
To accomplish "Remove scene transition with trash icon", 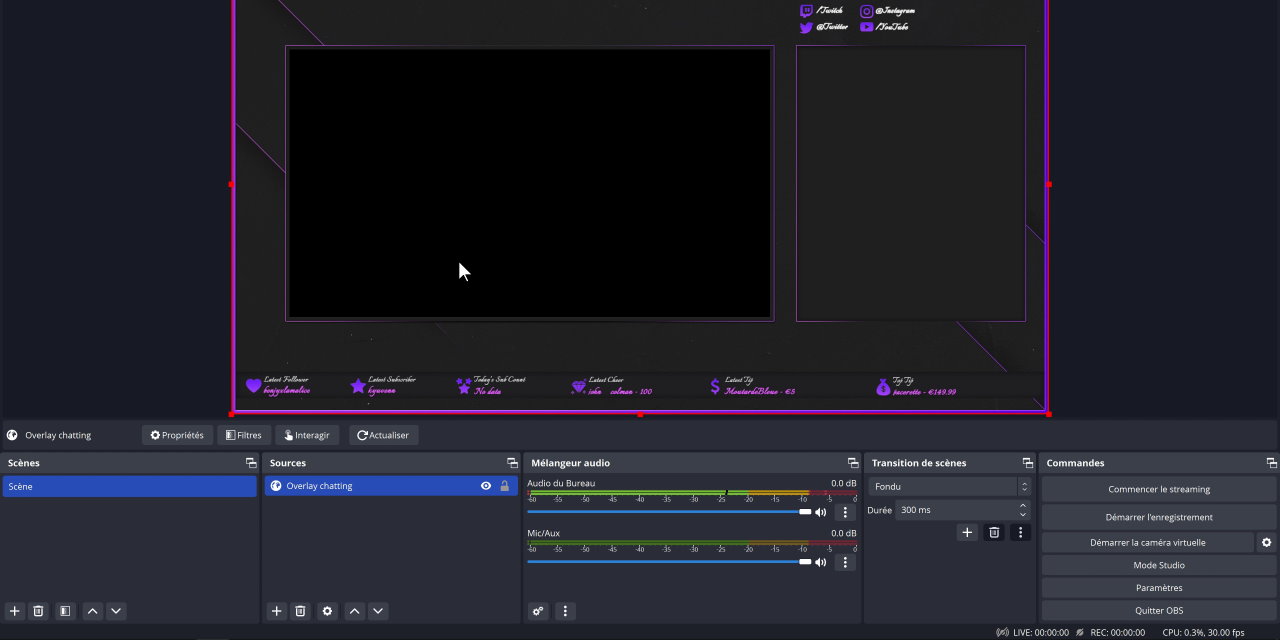I will click(x=994, y=532).
